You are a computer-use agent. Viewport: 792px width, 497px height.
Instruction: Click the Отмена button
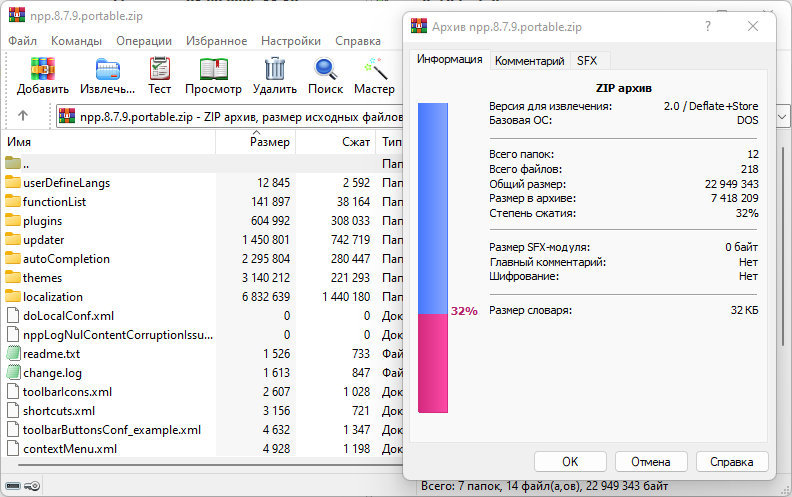[x=651, y=461]
